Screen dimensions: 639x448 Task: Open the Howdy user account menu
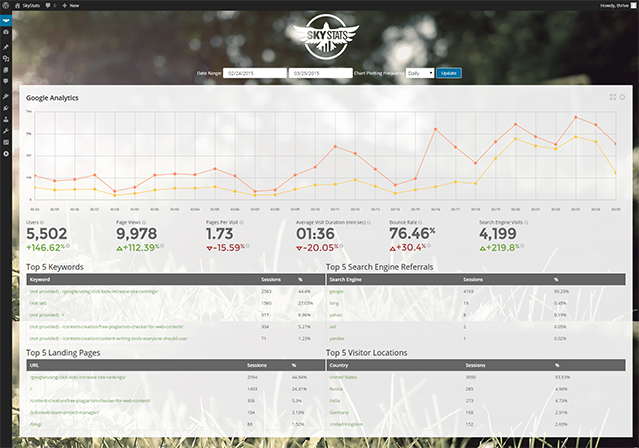pos(617,5)
